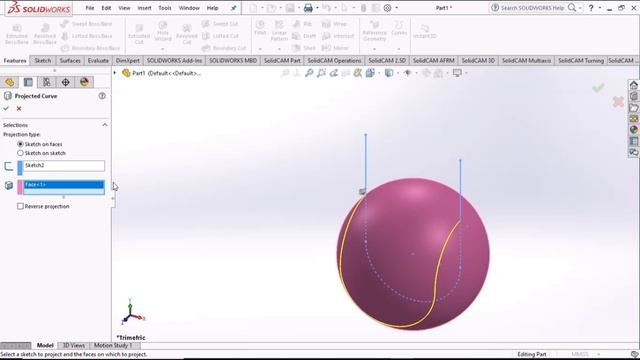Click the Part1 icon in the breadcrumb
The width and height of the screenshot is (640, 360).
click(126, 73)
